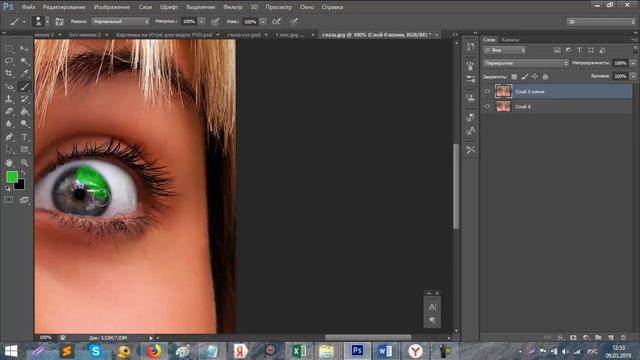Open the brush panel toggle in options bar

[59, 22]
